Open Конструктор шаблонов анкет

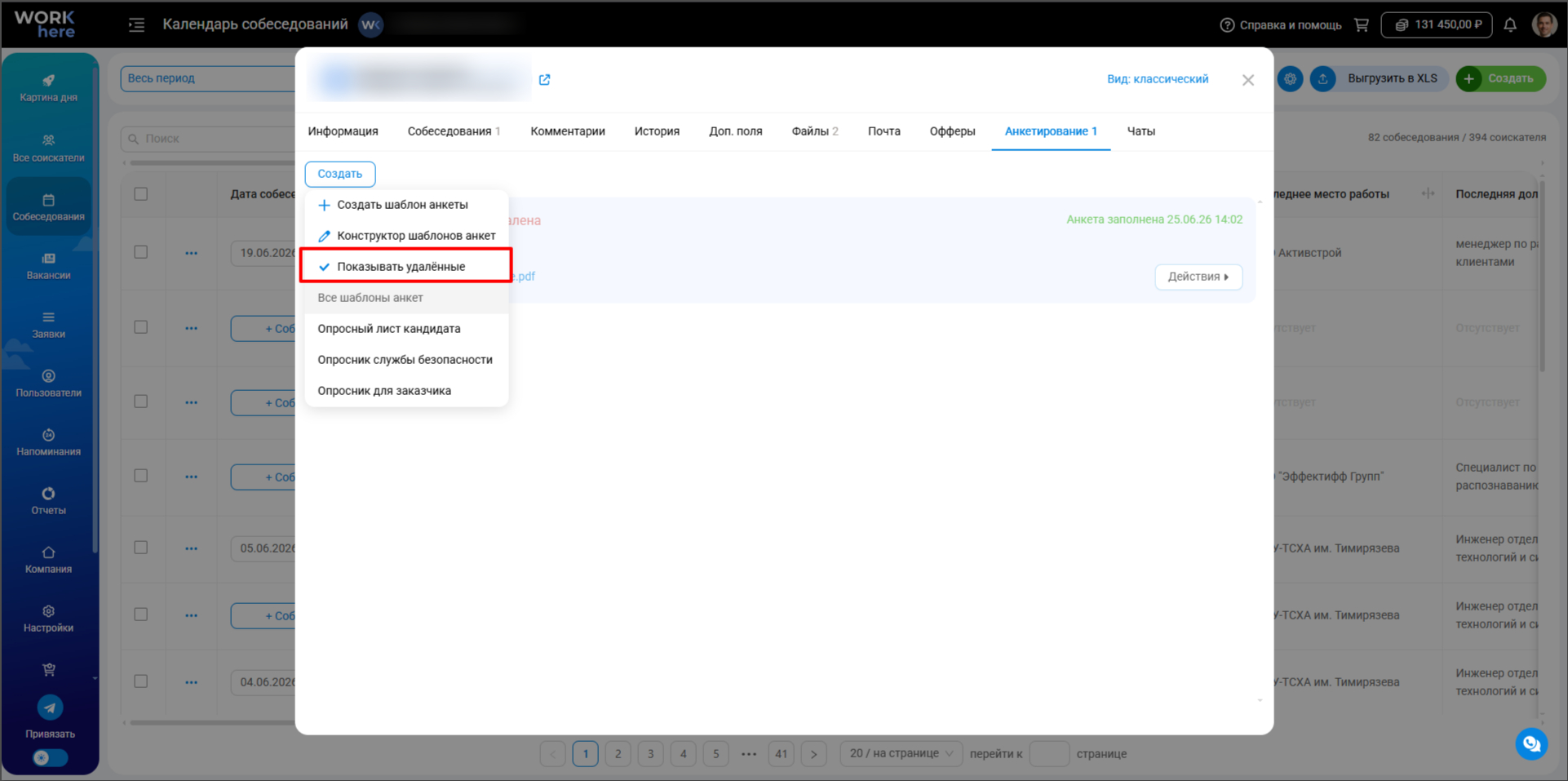(x=406, y=236)
